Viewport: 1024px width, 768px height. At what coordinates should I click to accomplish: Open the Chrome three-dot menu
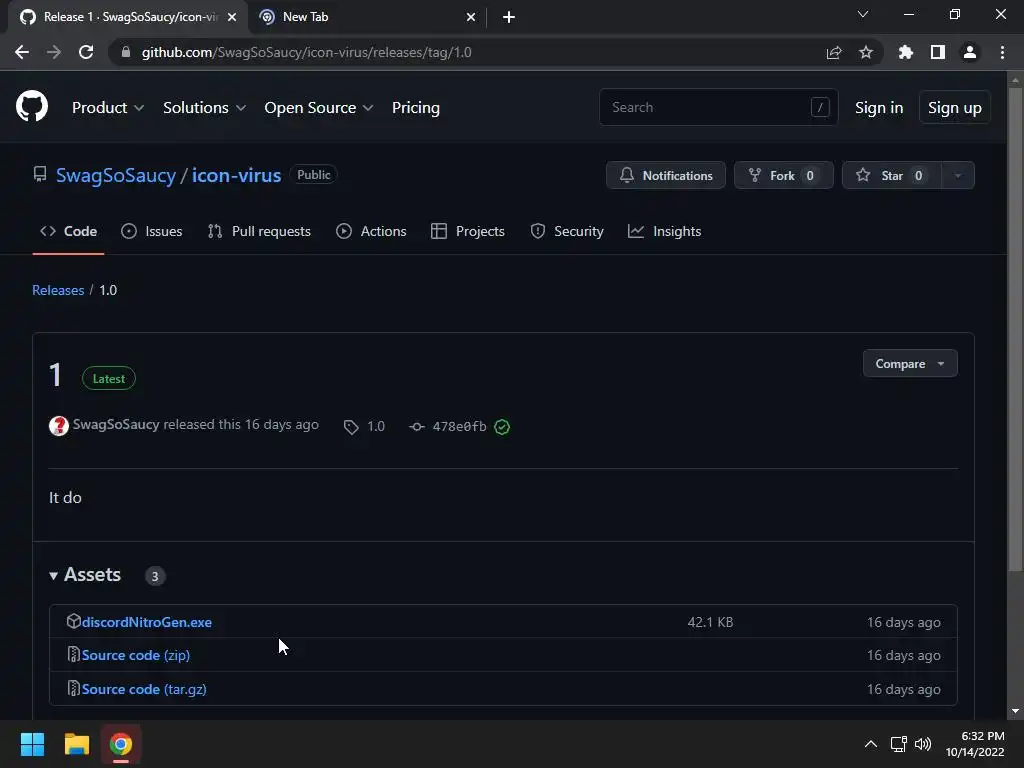click(x=1002, y=52)
